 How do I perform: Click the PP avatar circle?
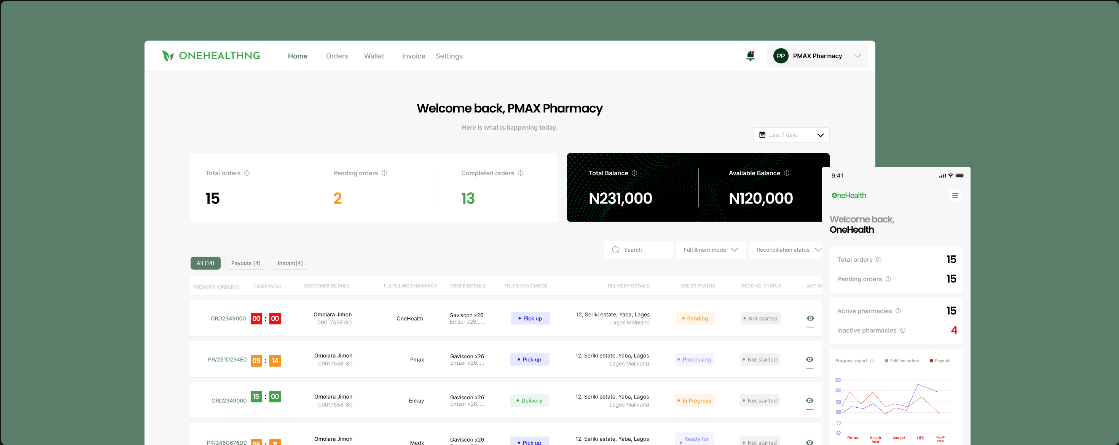click(x=781, y=56)
